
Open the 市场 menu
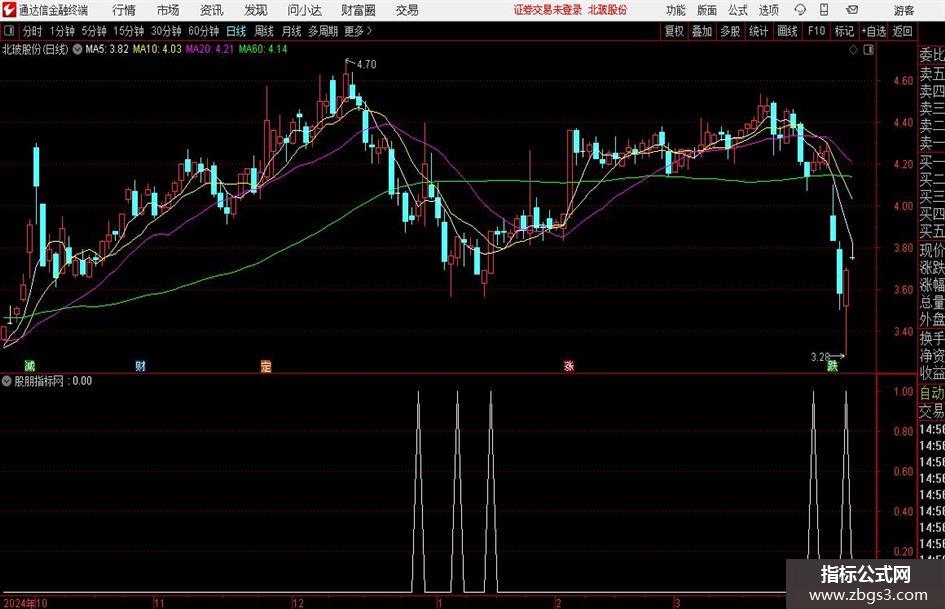(168, 10)
